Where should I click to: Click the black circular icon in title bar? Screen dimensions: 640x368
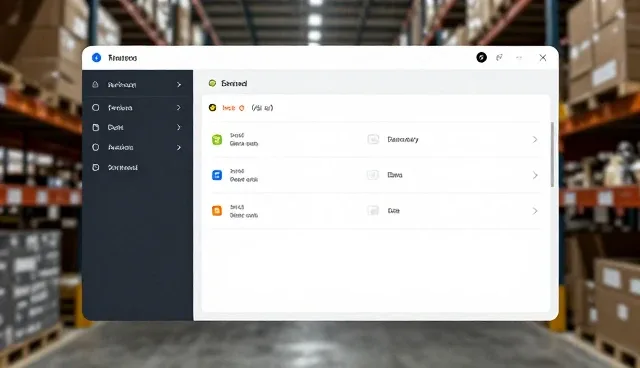pos(481,58)
